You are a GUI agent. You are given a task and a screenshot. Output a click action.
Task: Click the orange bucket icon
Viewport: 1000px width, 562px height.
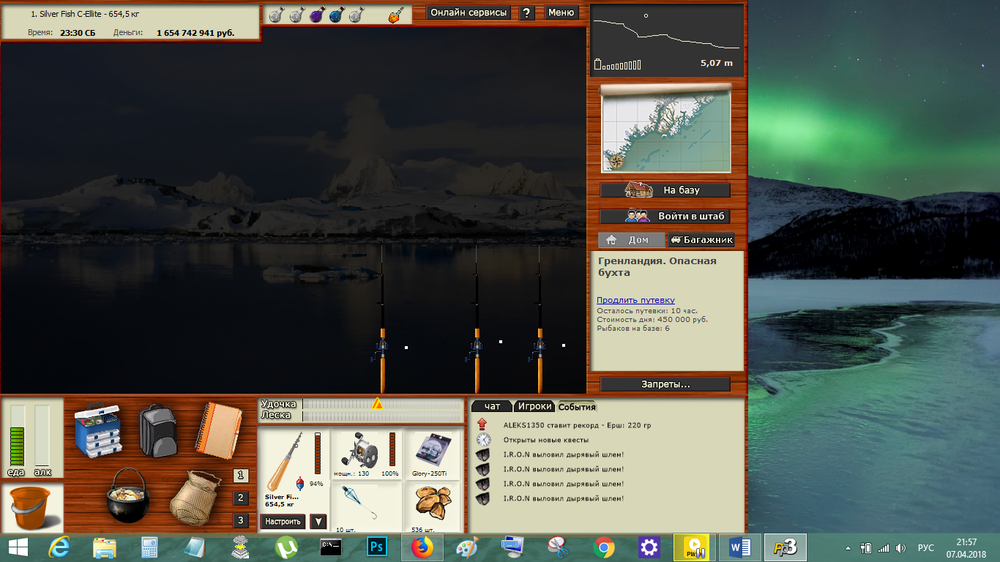pos(30,507)
